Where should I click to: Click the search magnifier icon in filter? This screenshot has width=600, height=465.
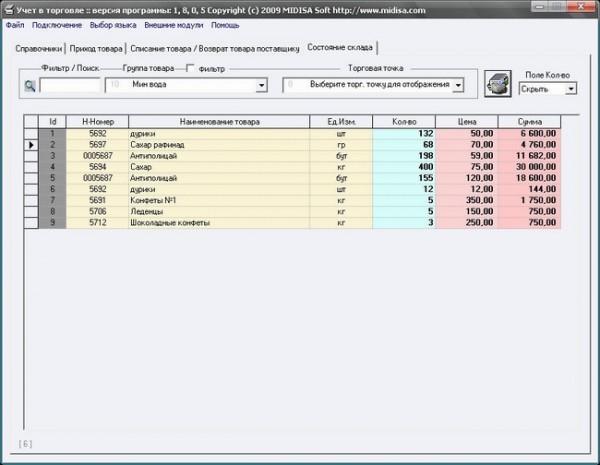(x=30, y=86)
